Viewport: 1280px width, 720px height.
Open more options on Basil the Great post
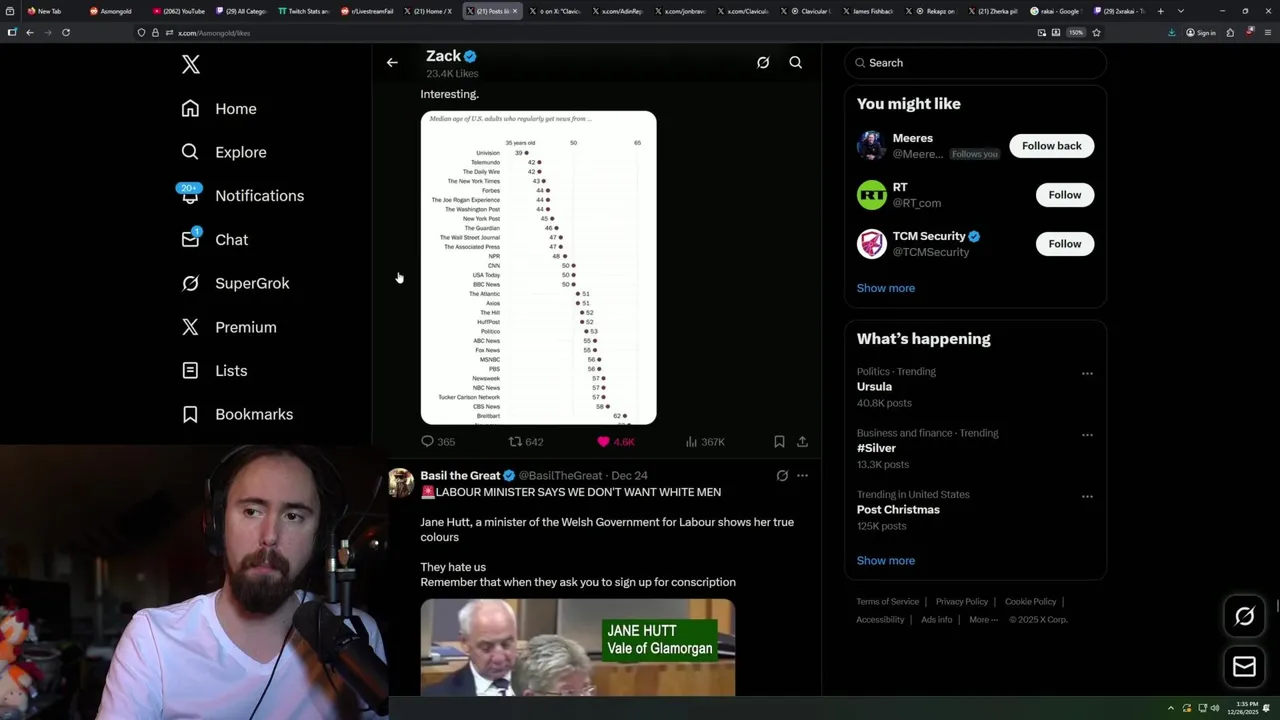(802, 476)
